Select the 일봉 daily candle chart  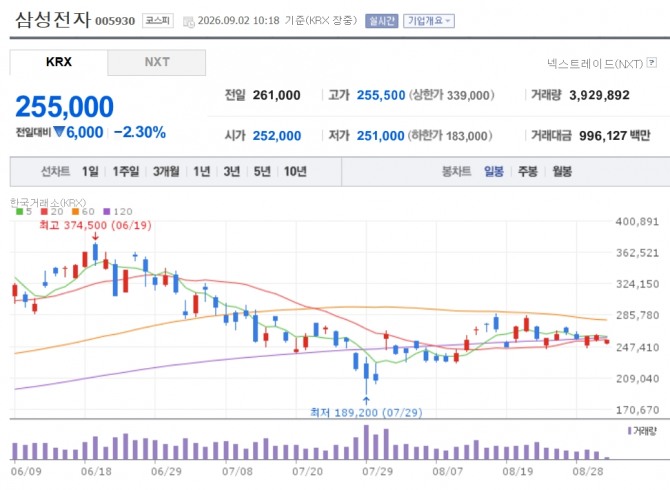pyautogui.click(x=494, y=172)
